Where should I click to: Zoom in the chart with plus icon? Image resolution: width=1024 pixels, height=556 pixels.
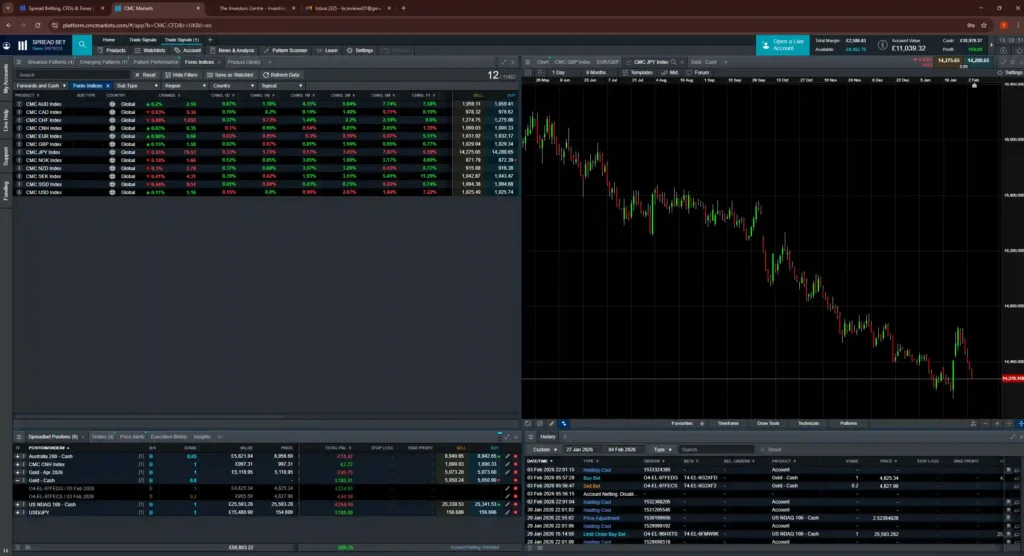tap(997, 423)
